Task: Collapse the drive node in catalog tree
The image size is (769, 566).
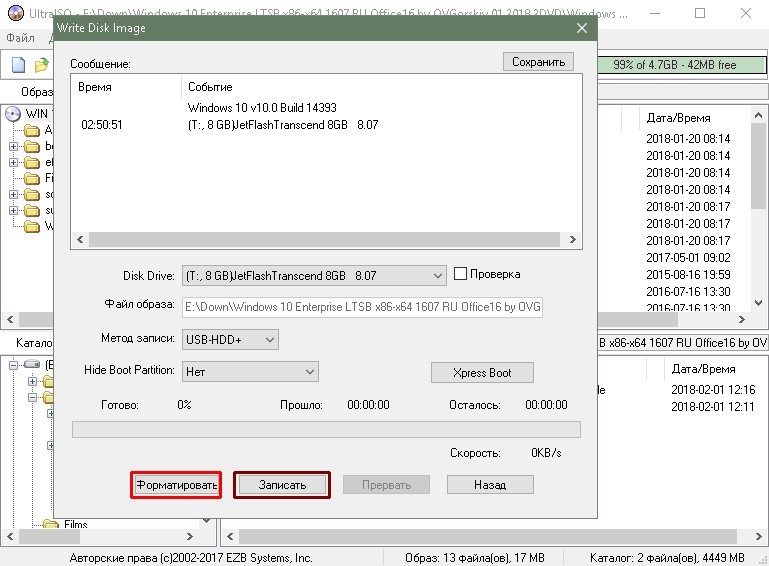Action: [x=13, y=364]
